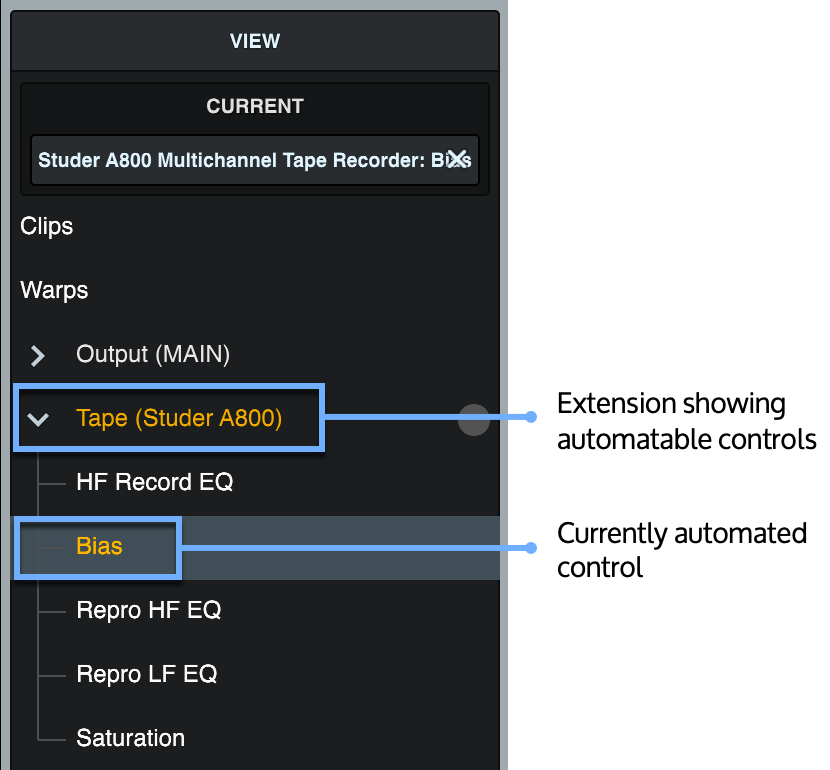Open the Warps view
The image size is (830, 770).
53,291
